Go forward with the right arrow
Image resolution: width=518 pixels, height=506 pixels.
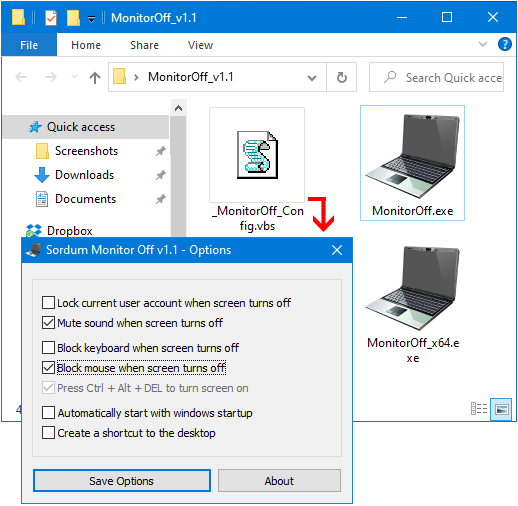click(51, 77)
